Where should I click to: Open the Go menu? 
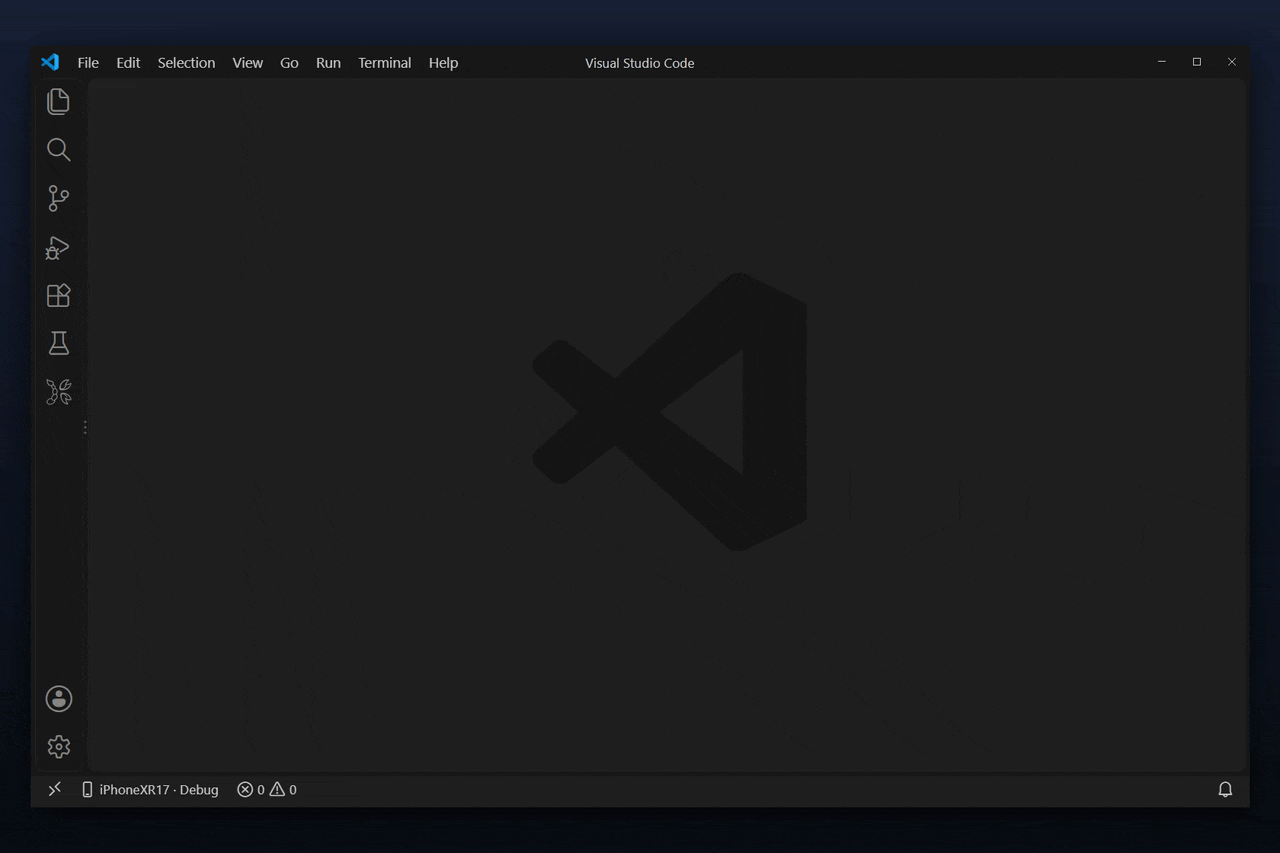point(289,62)
